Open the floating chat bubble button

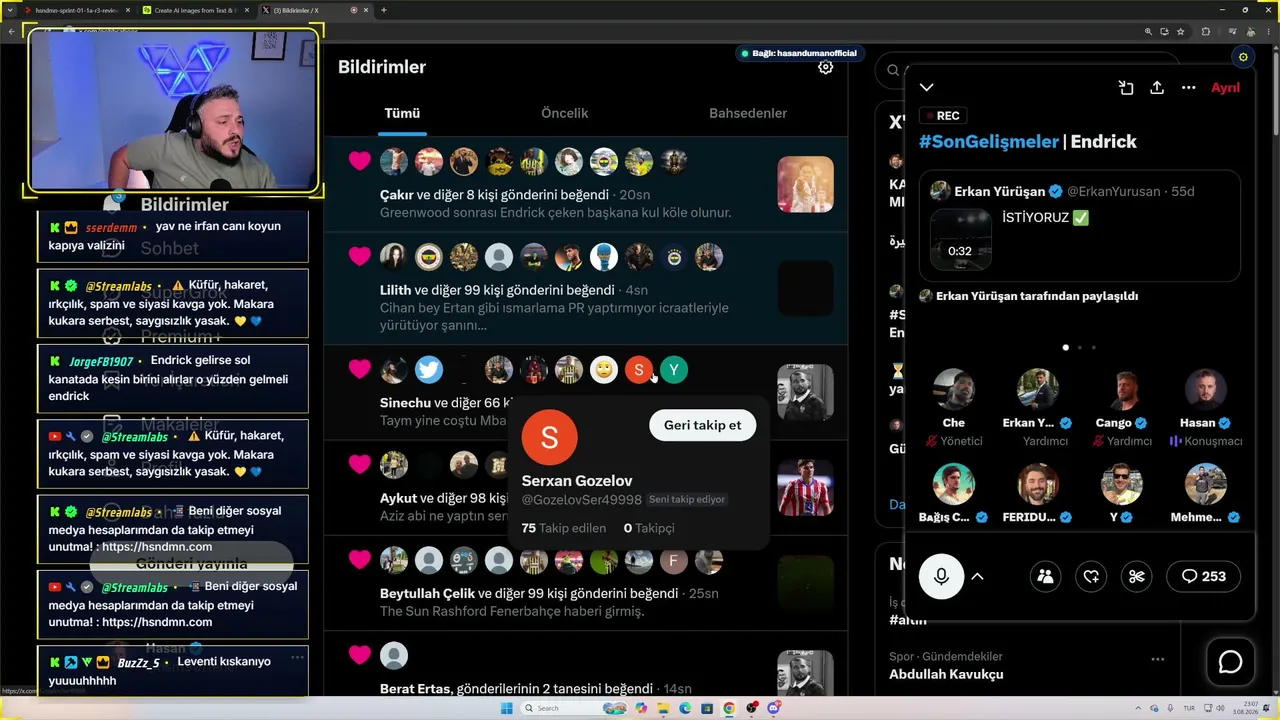point(1230,663)
